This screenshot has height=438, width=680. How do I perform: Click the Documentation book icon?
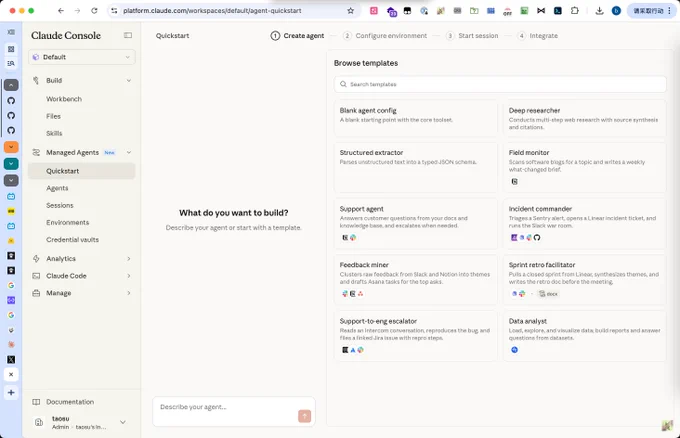[x=36, y=402]
